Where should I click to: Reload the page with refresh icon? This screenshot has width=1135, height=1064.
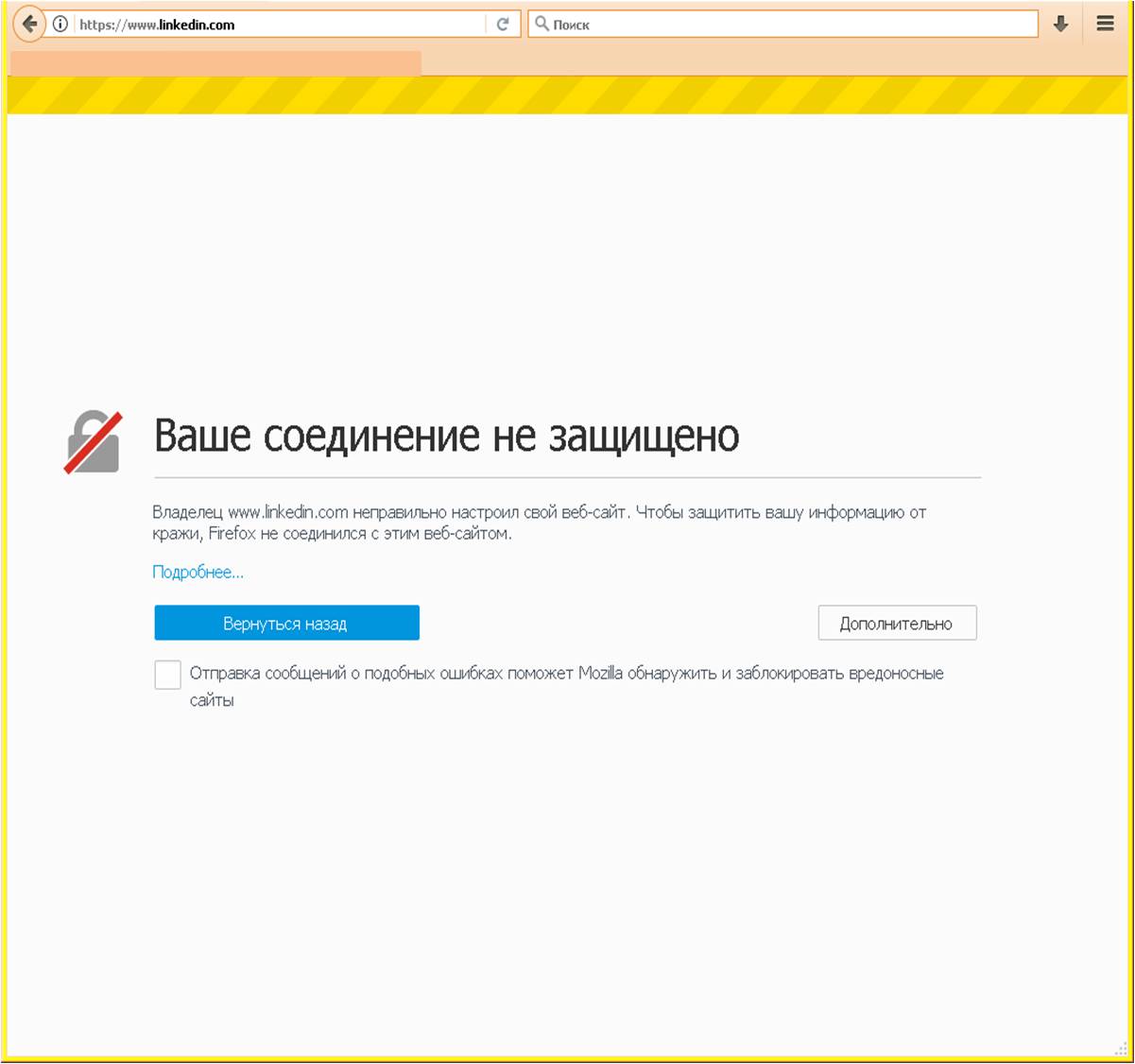click(503, 25)
